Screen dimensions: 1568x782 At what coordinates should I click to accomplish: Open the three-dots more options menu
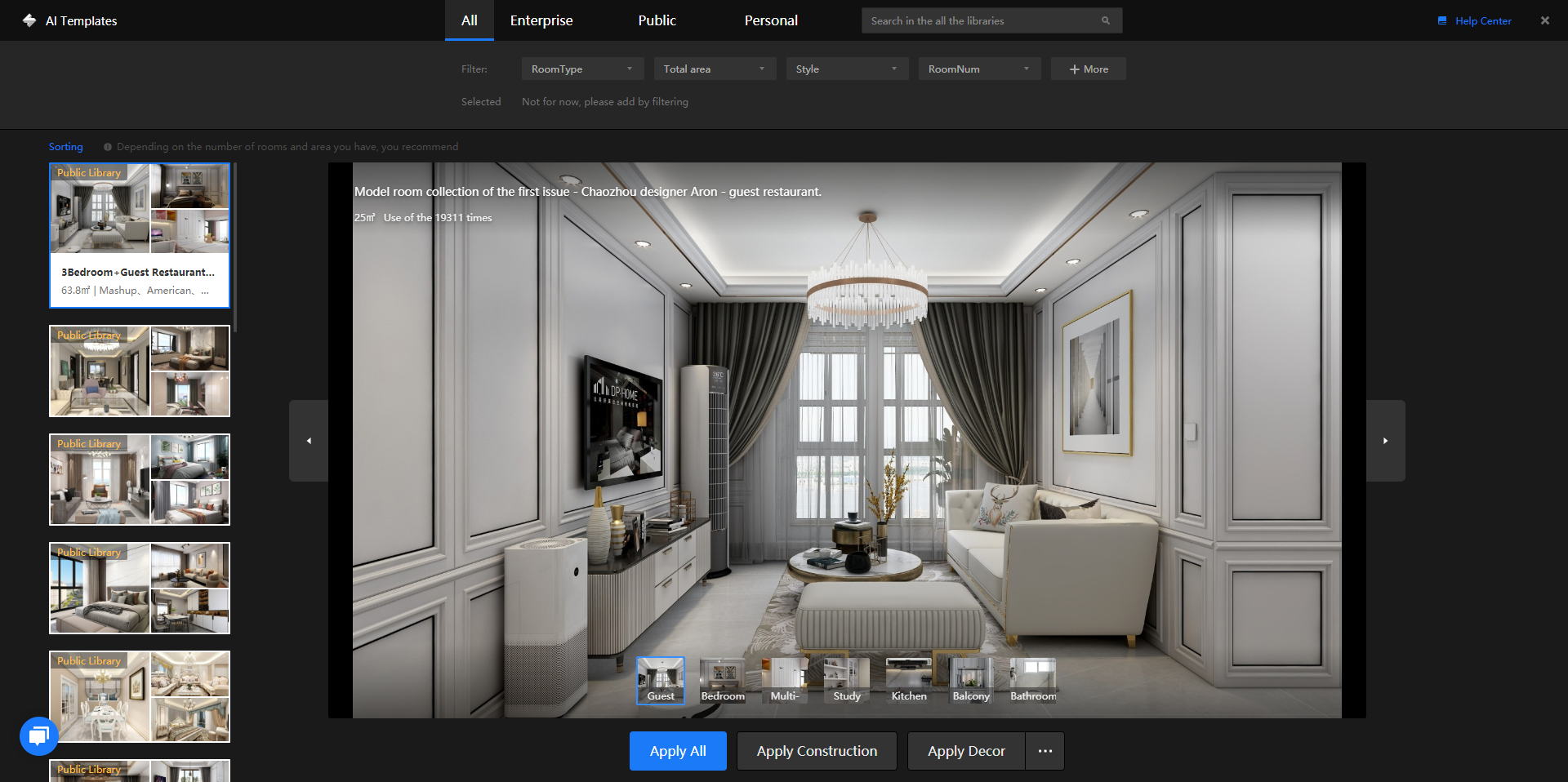(x=1045, y=751)
